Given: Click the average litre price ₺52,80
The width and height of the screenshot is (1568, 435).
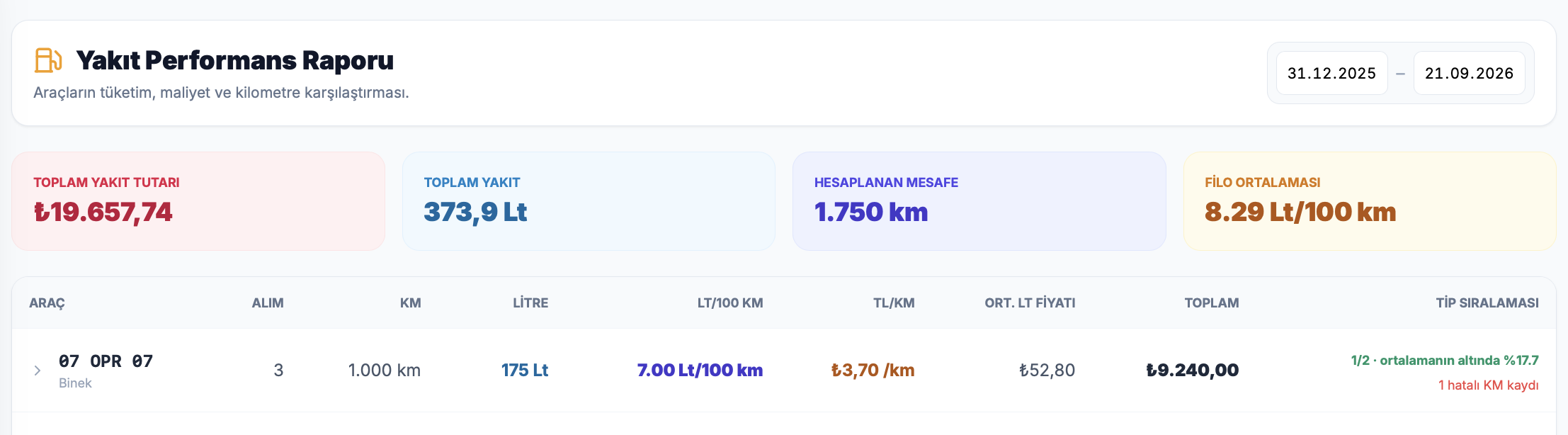Looking at the screenshot, I should pyautogui.click(x=1047, y=371).
